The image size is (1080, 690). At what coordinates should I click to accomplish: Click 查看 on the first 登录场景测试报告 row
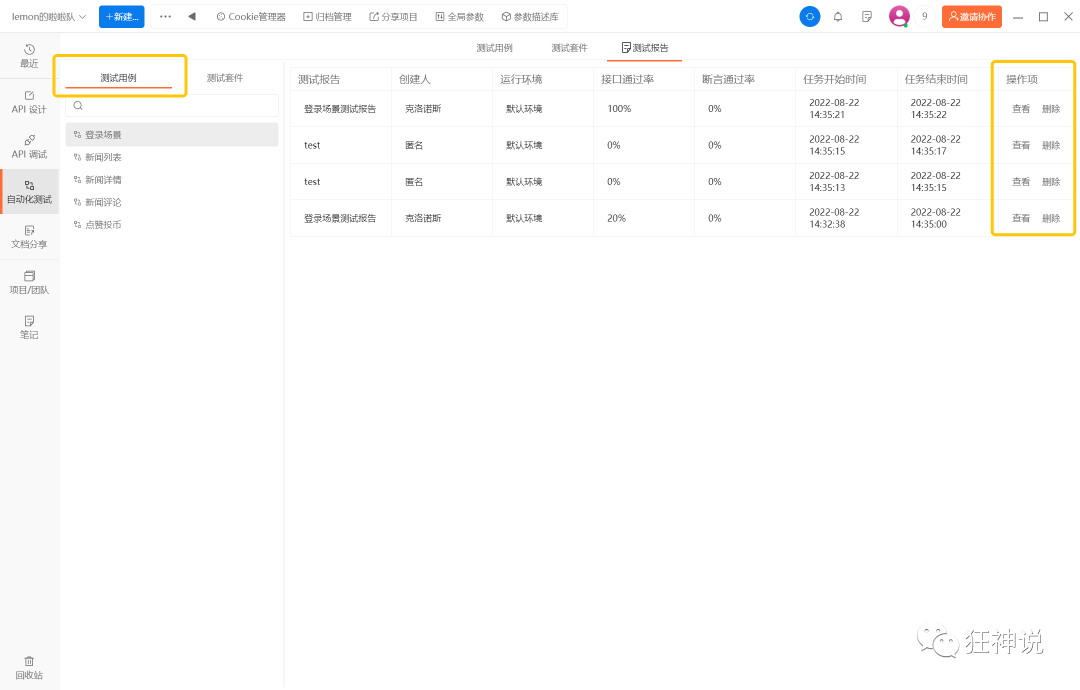(1019, 108)
